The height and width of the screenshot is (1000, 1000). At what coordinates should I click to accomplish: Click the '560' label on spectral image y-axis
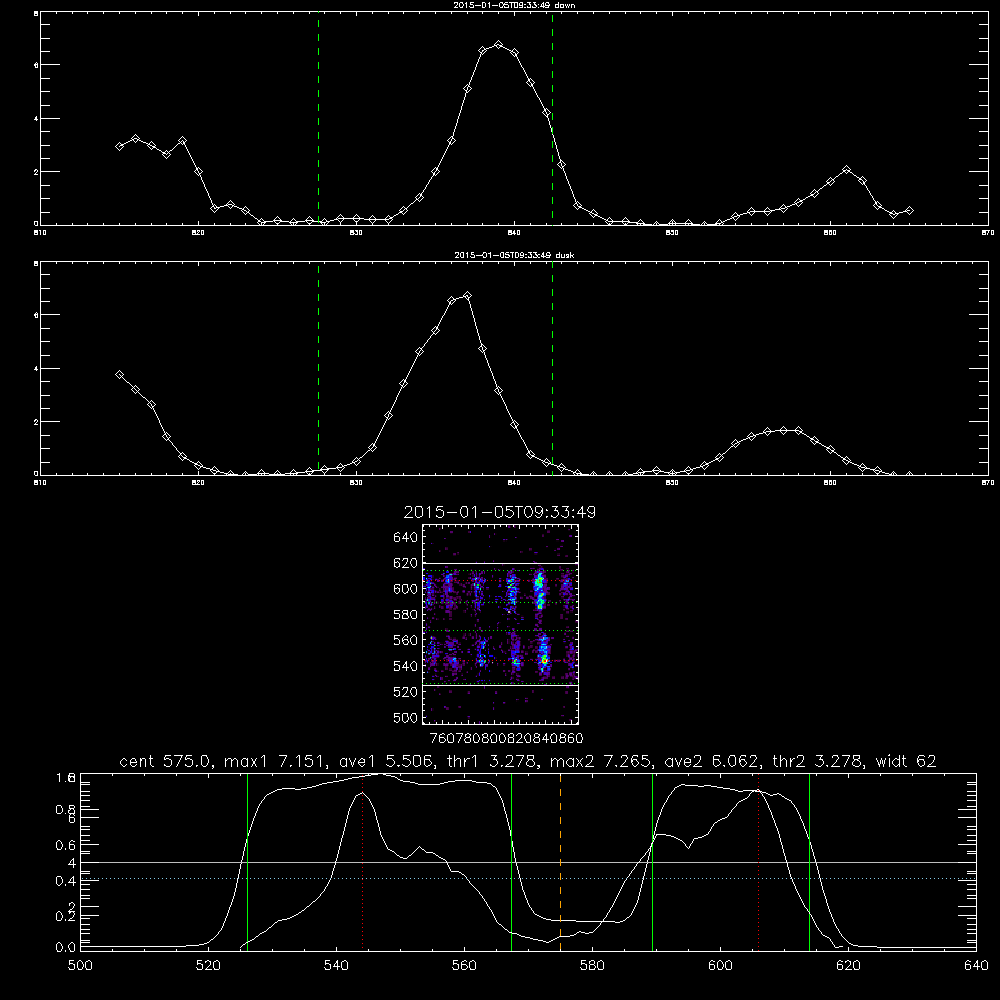coord(405,640)
